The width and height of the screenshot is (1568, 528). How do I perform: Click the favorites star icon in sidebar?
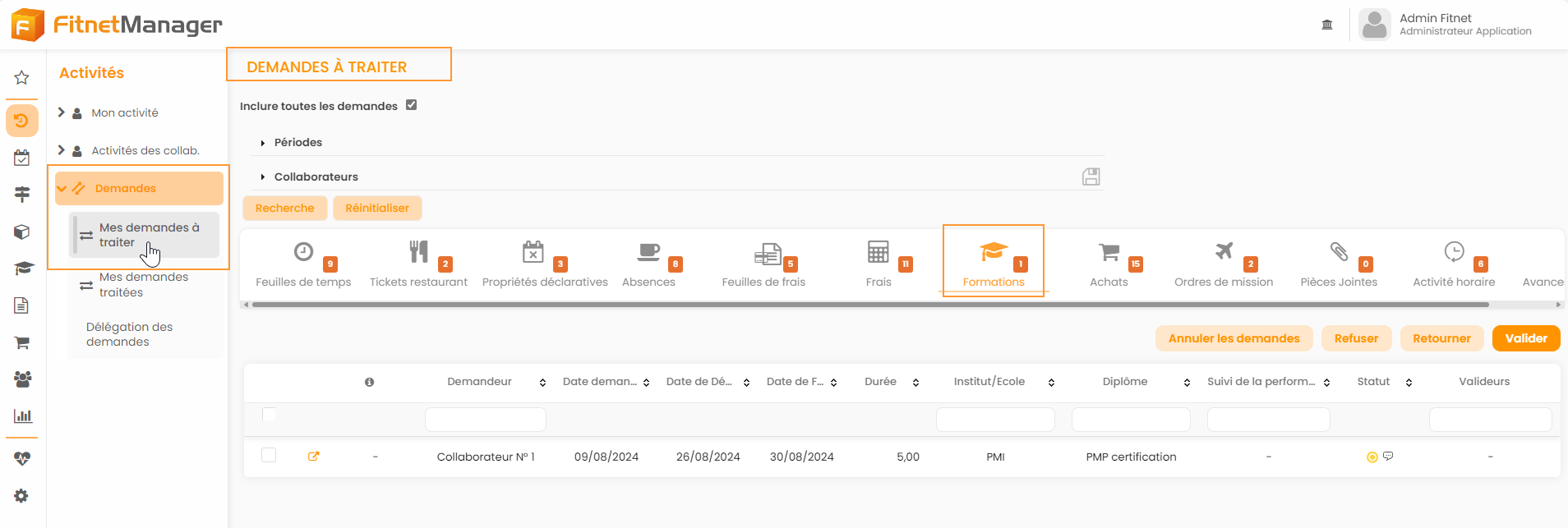coord(22,78)
